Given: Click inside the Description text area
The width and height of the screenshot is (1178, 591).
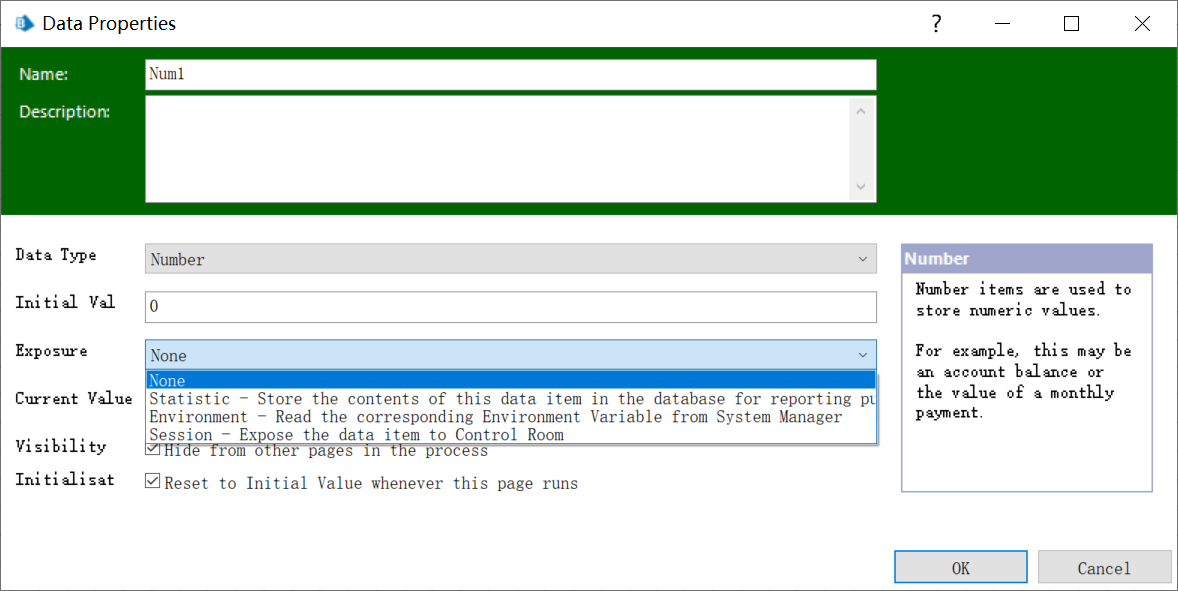Looking at the screenshot, I should coord(498,149).
